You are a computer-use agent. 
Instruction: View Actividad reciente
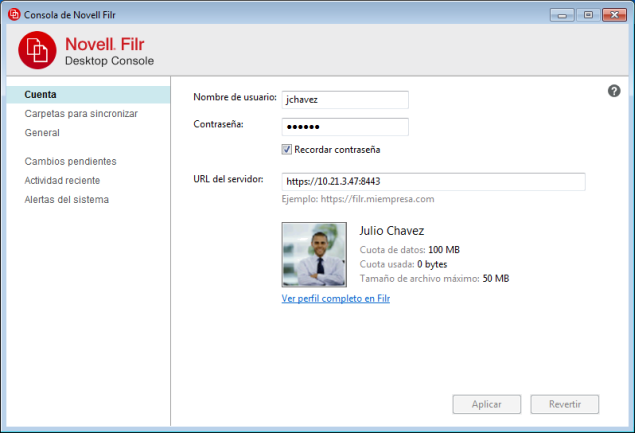pyautogui.click(x=62, y=180)
